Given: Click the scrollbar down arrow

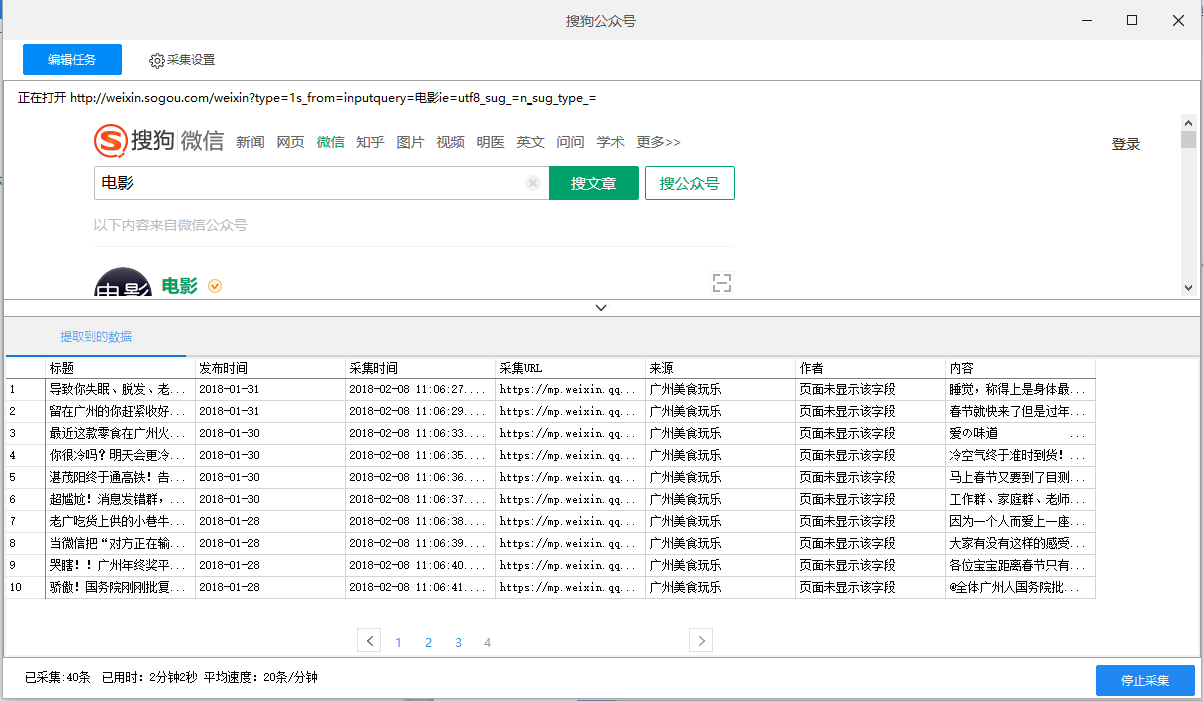Looking at the screenshot, I should pos(1188,288).
